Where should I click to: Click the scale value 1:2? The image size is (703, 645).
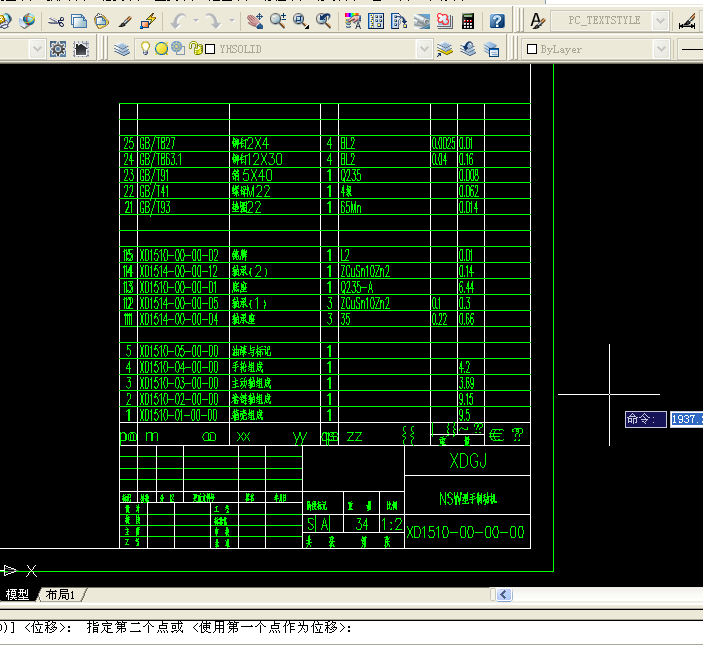(391, 524)
